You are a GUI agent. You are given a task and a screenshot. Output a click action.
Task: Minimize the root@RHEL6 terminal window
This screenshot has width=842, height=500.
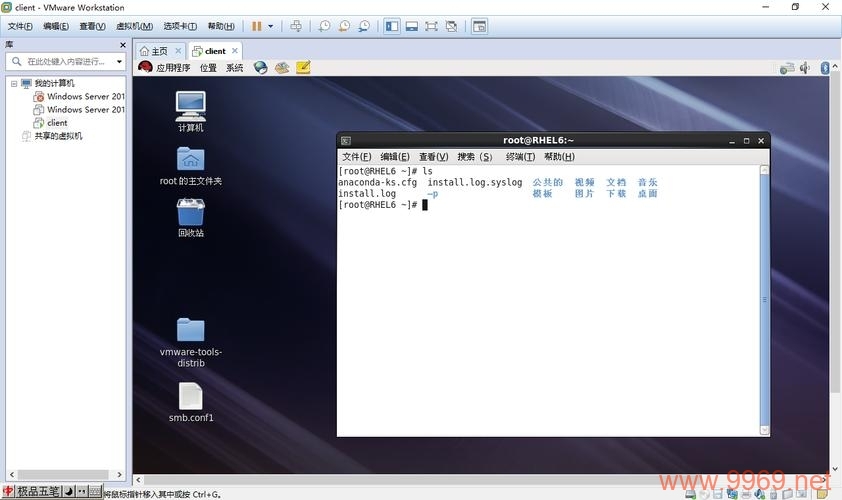pyautogui.click(x=731, y=141)
